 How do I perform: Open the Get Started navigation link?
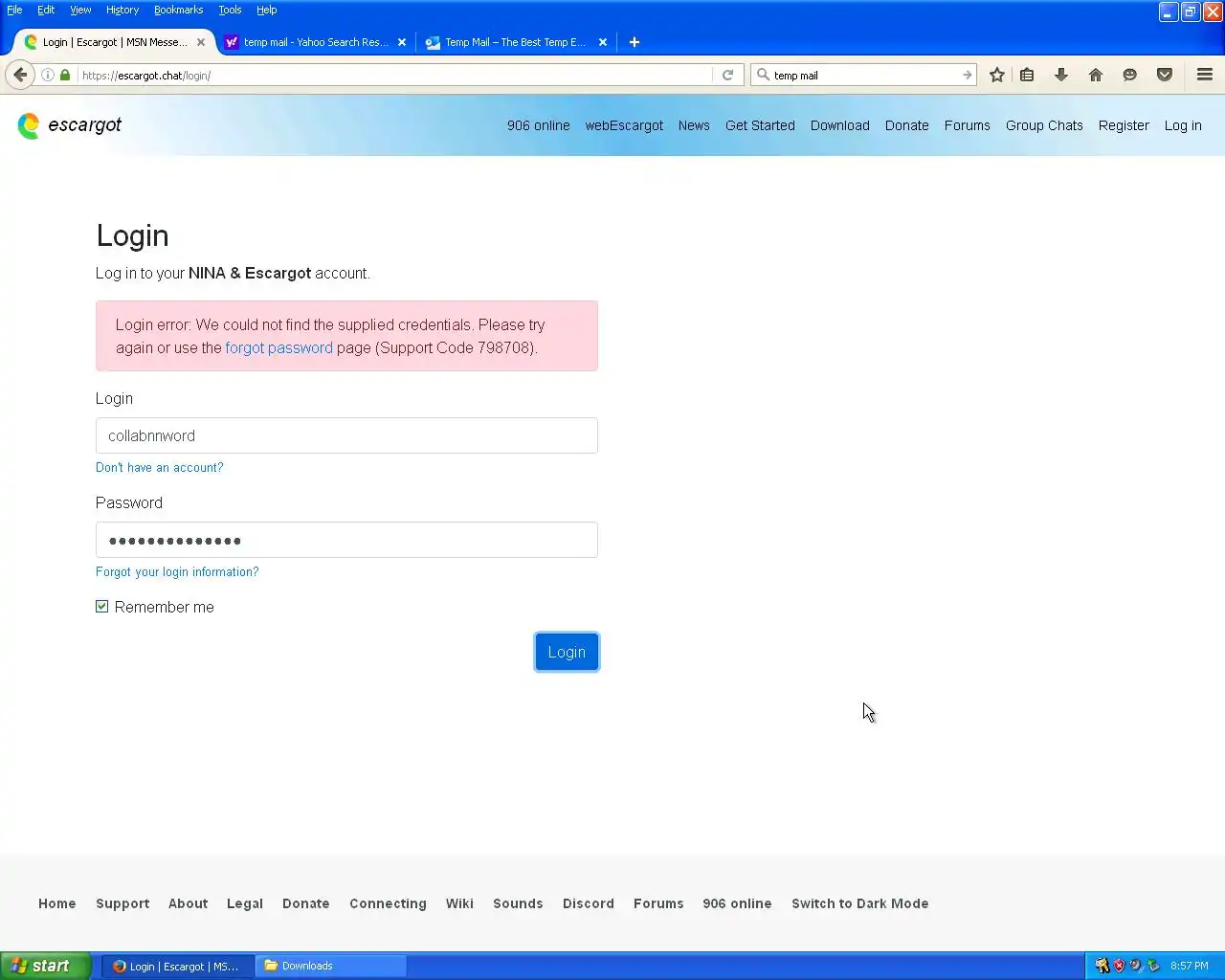[x=760, y=125]
